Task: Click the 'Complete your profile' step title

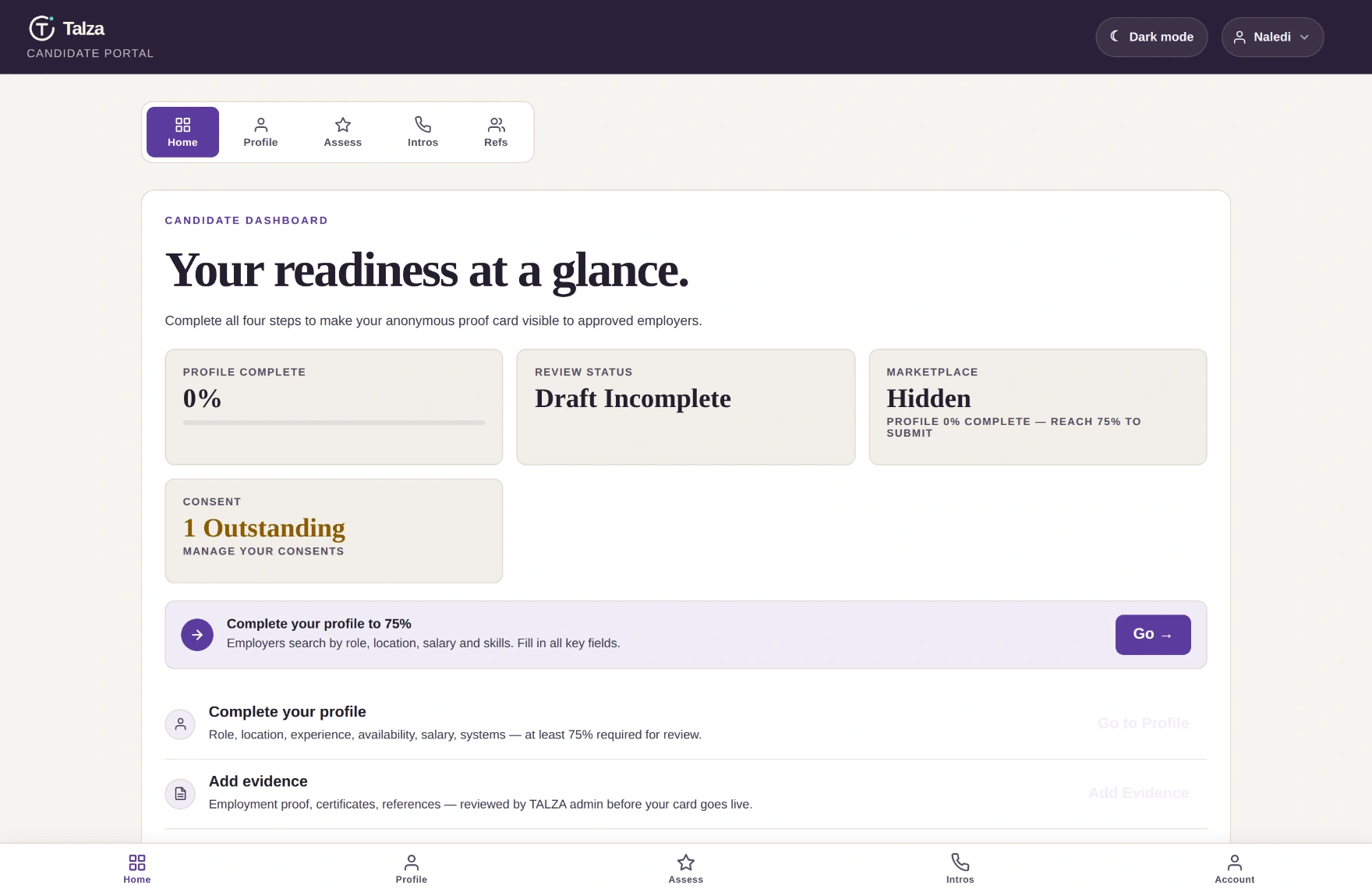Action: 288,712
